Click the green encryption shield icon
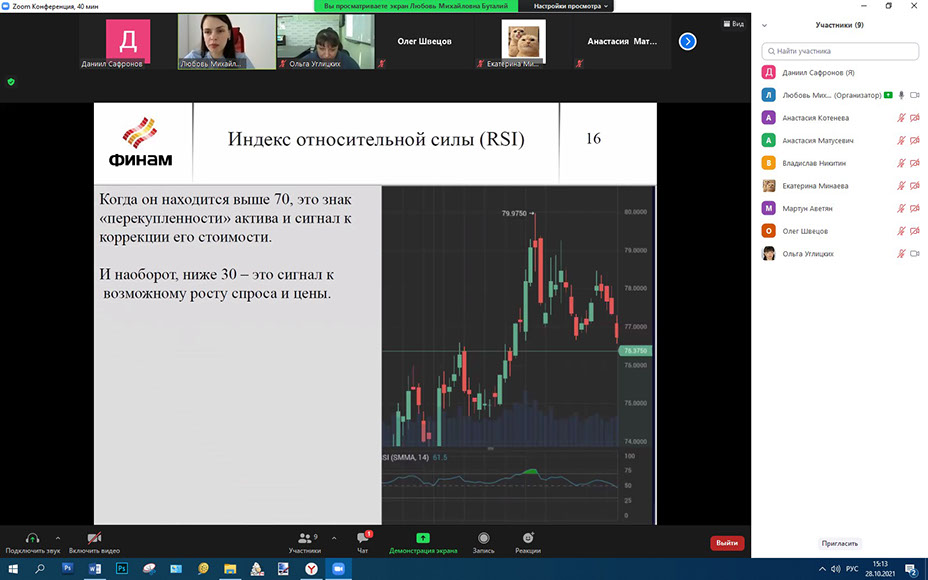 coord(11,82)
